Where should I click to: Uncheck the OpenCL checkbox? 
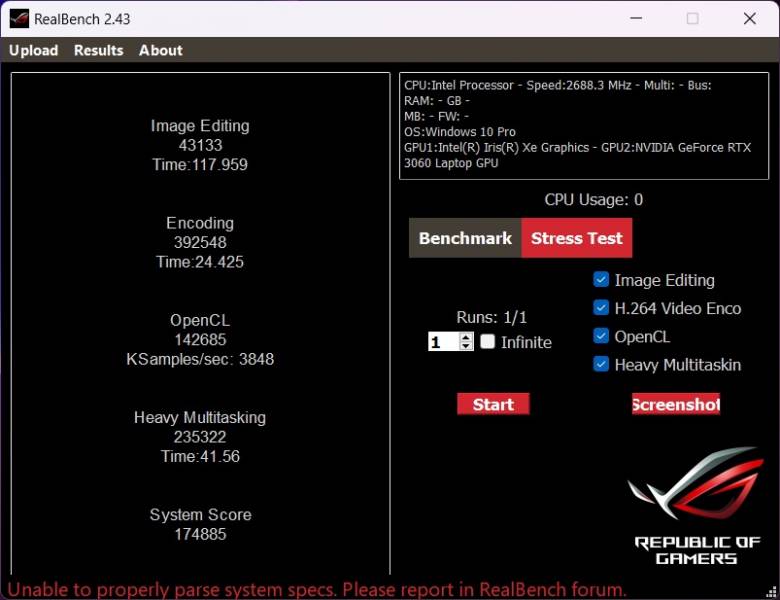[x=601, y=336]
